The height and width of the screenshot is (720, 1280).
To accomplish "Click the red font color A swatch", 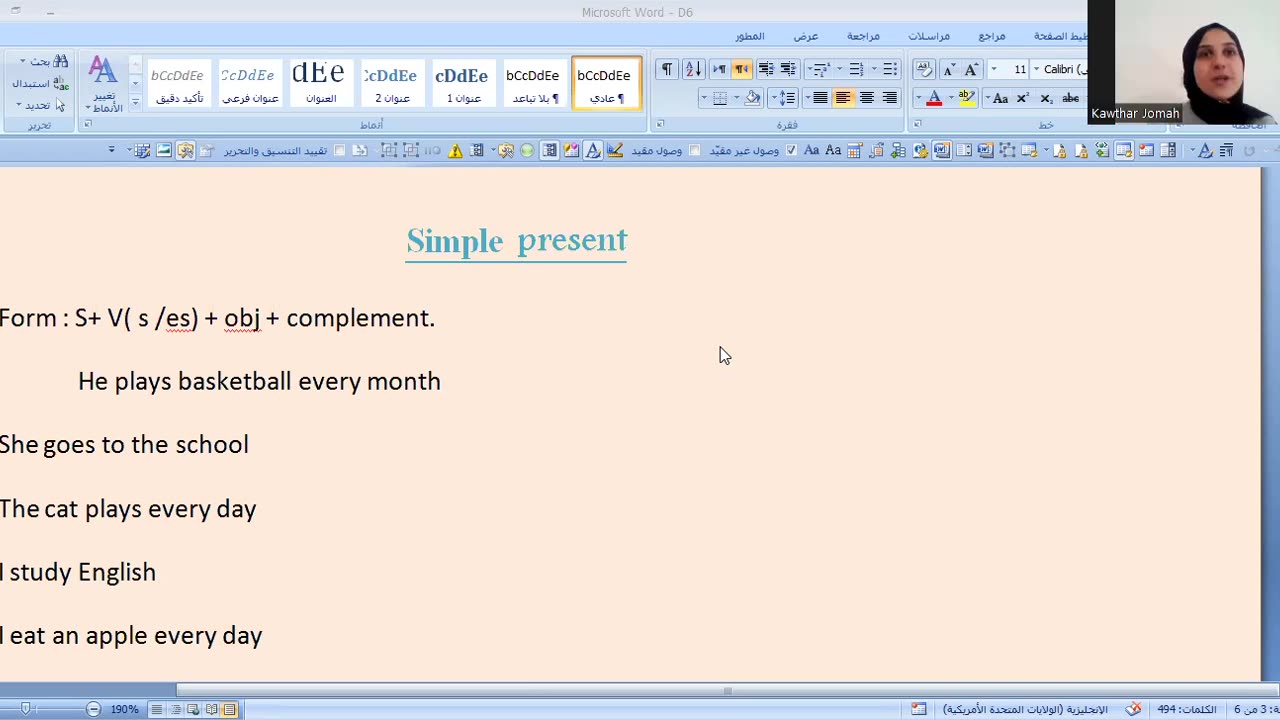I will [934, 98].
